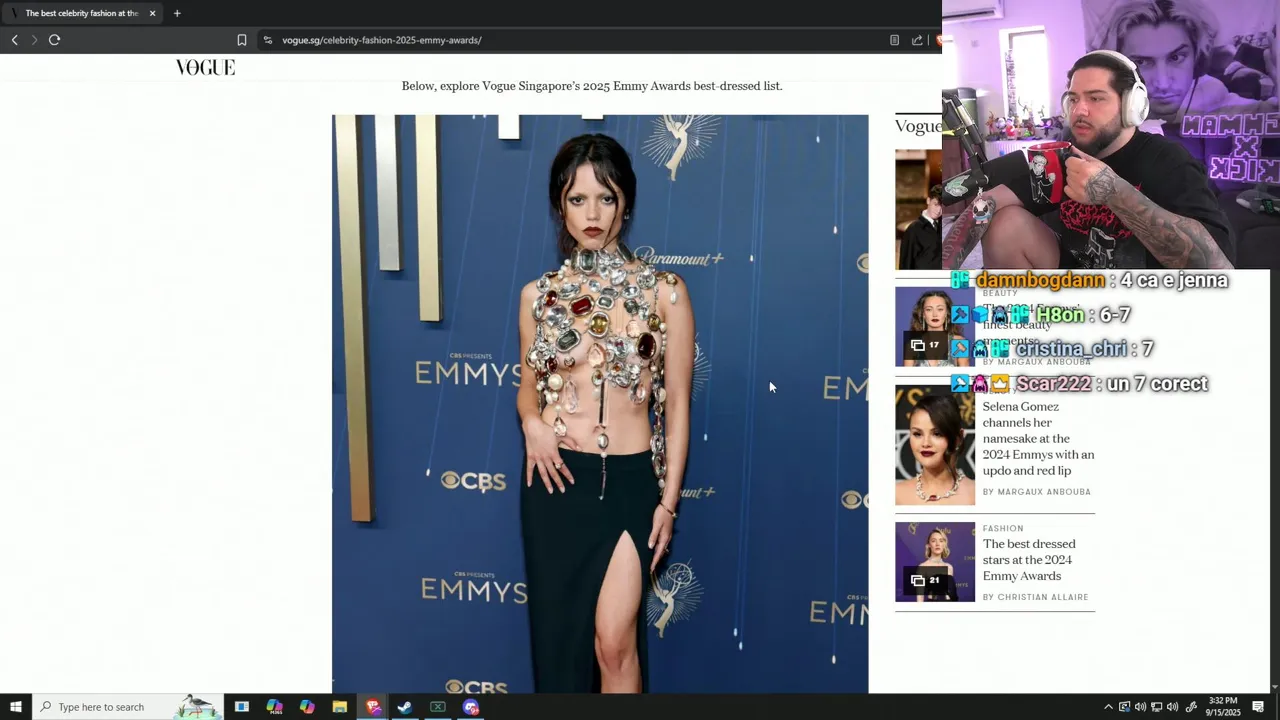Click the browser forward arrow
The height and width of the screenshot is (720, 1280).
click(34, 40)
